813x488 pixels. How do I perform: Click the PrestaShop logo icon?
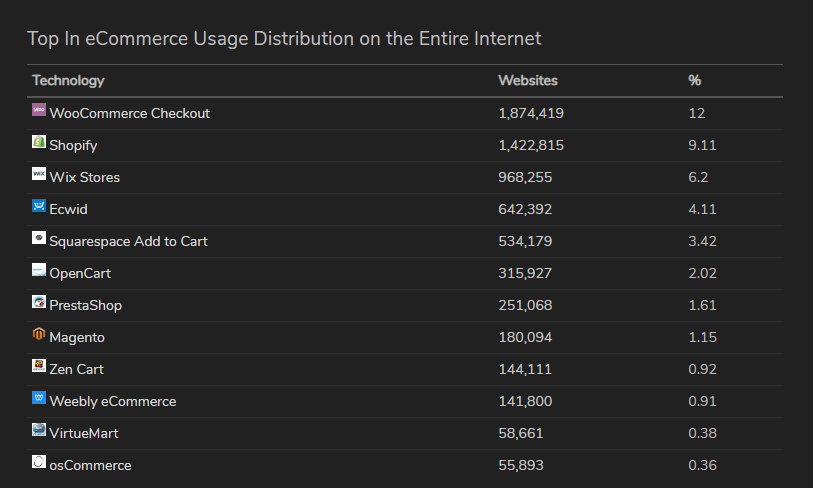click(x=39, y=302)
